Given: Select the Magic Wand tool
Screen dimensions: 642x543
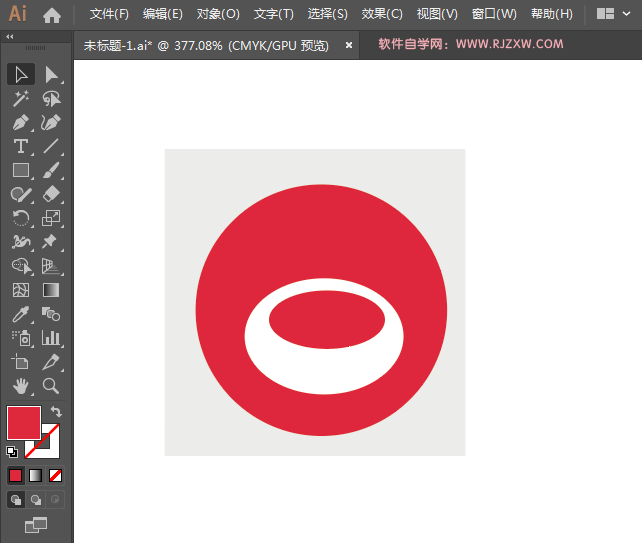Looking at the screenshot, I should click(x=21, y=98).
